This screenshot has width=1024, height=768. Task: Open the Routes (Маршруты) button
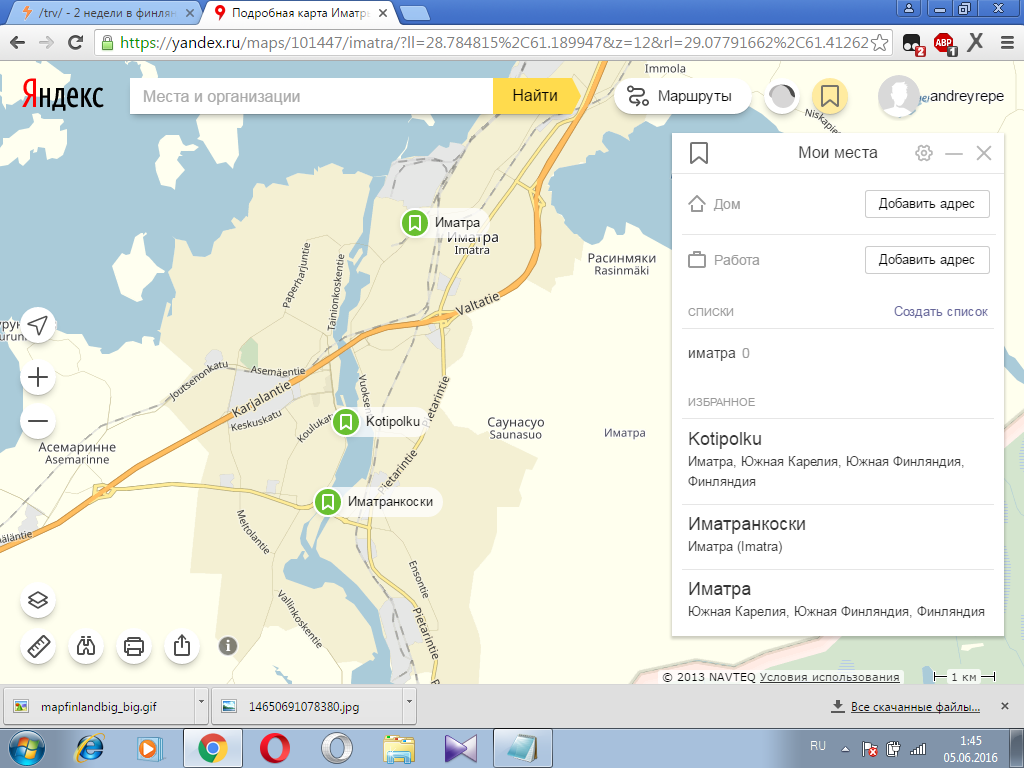(x=682, y=97)
